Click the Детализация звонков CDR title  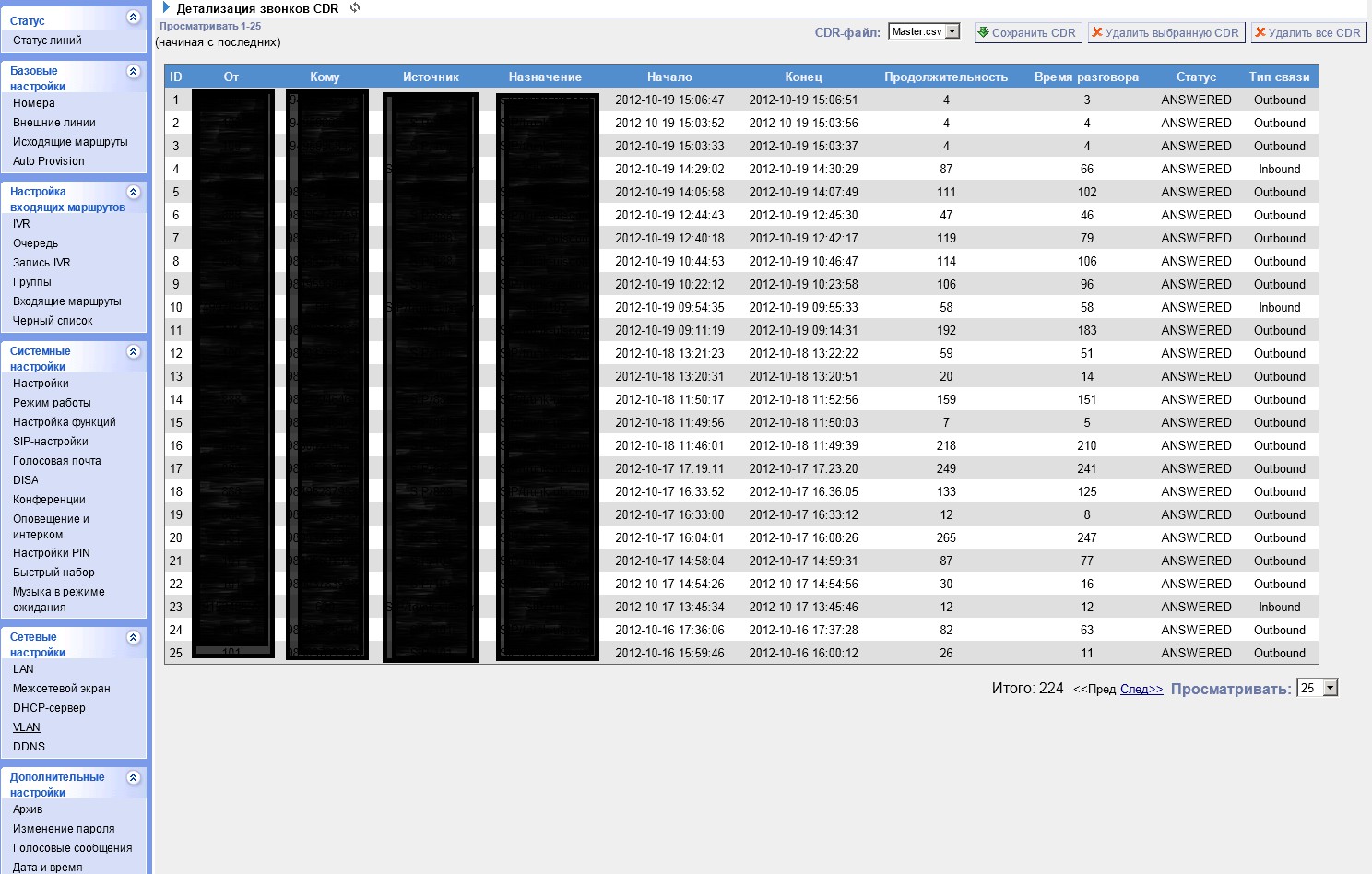click(x=257, y=8)
